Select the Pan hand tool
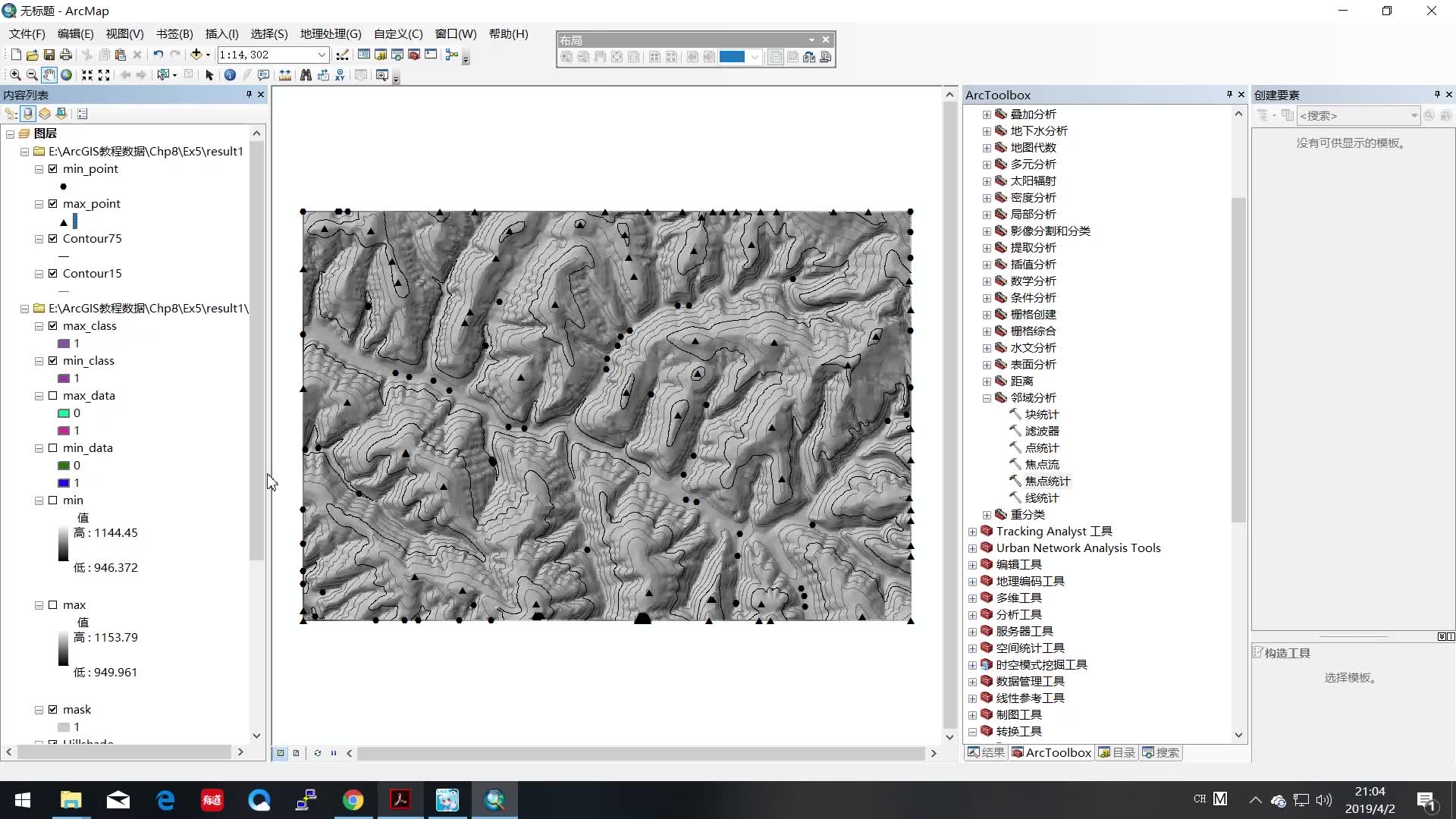Viewport: 1456px width, 819px height. point(49,75)
